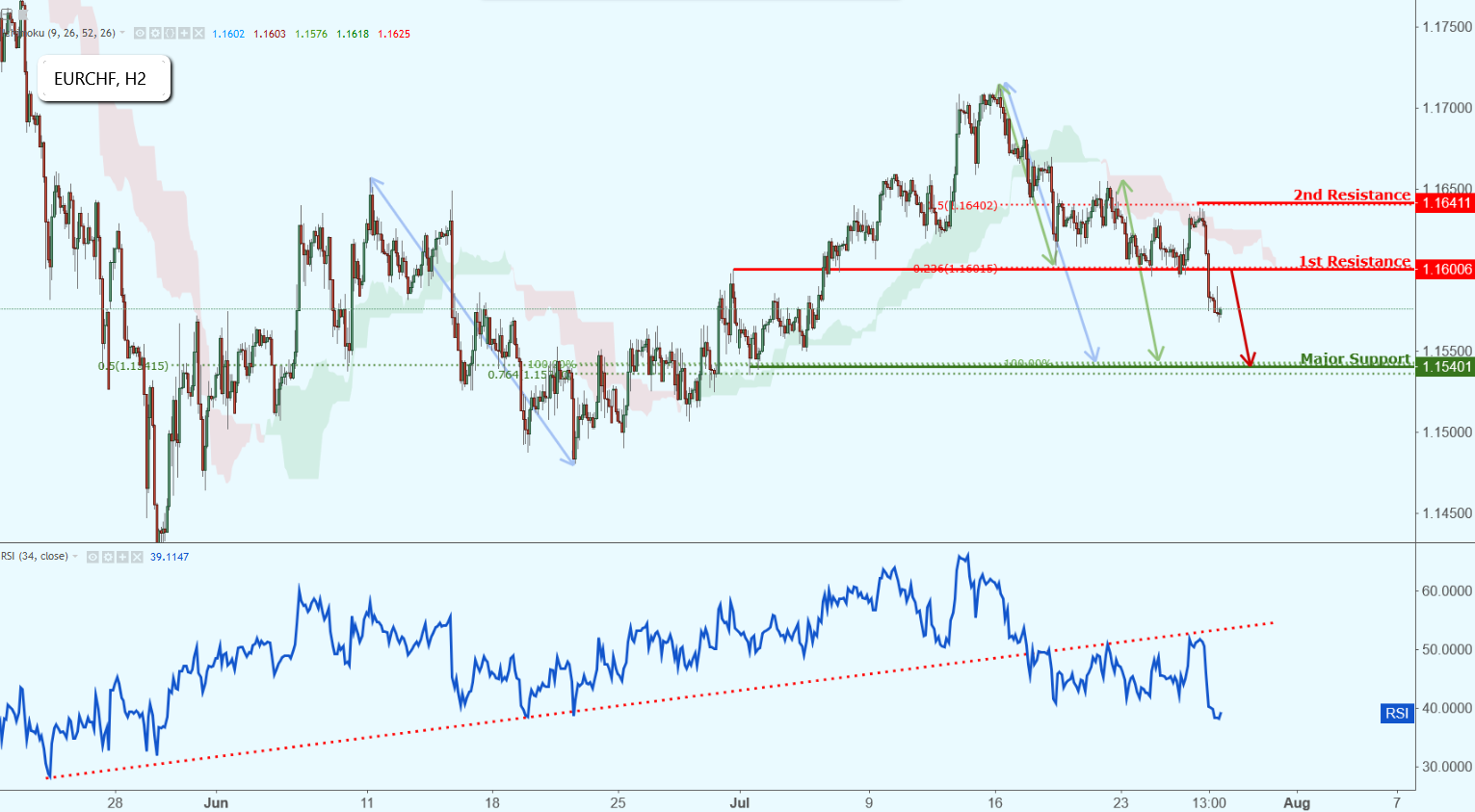Click the 1.17500 price scale label
The image size is (1475, 812).
[x=1448, y=27]
